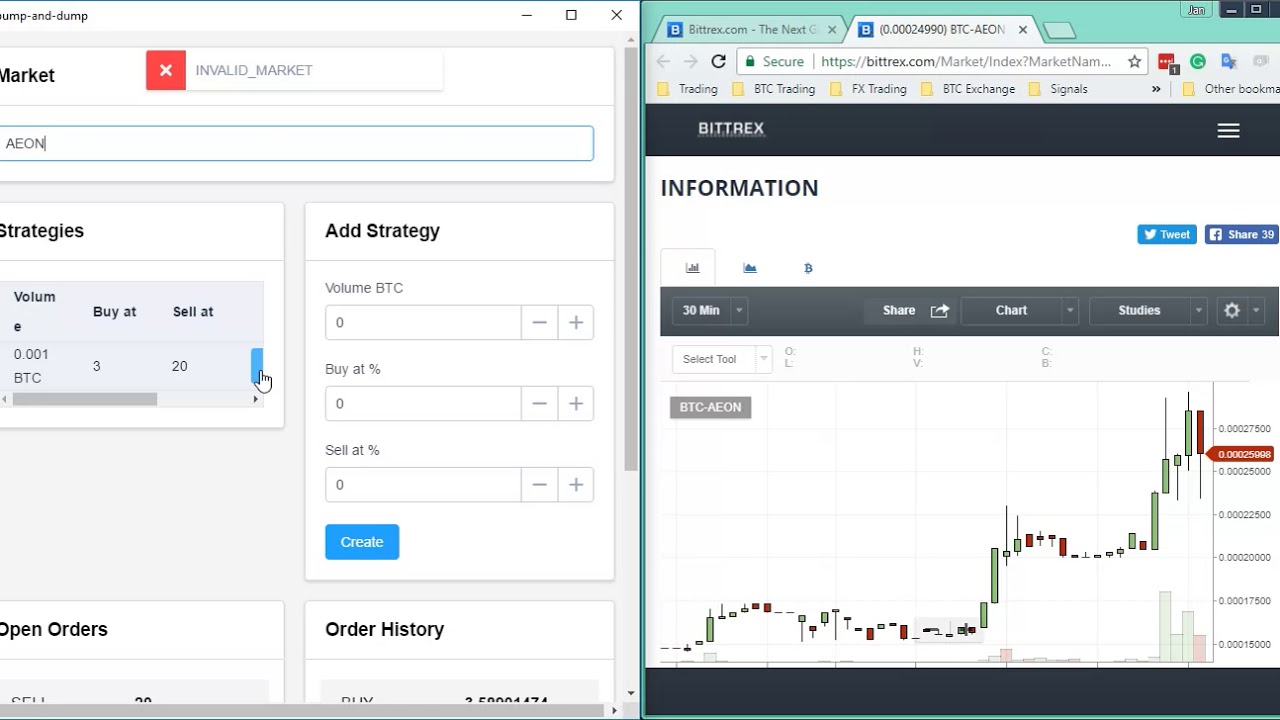Click the Create strategy button
This screenshot has height=720, width=1280.
coord(362,542)
